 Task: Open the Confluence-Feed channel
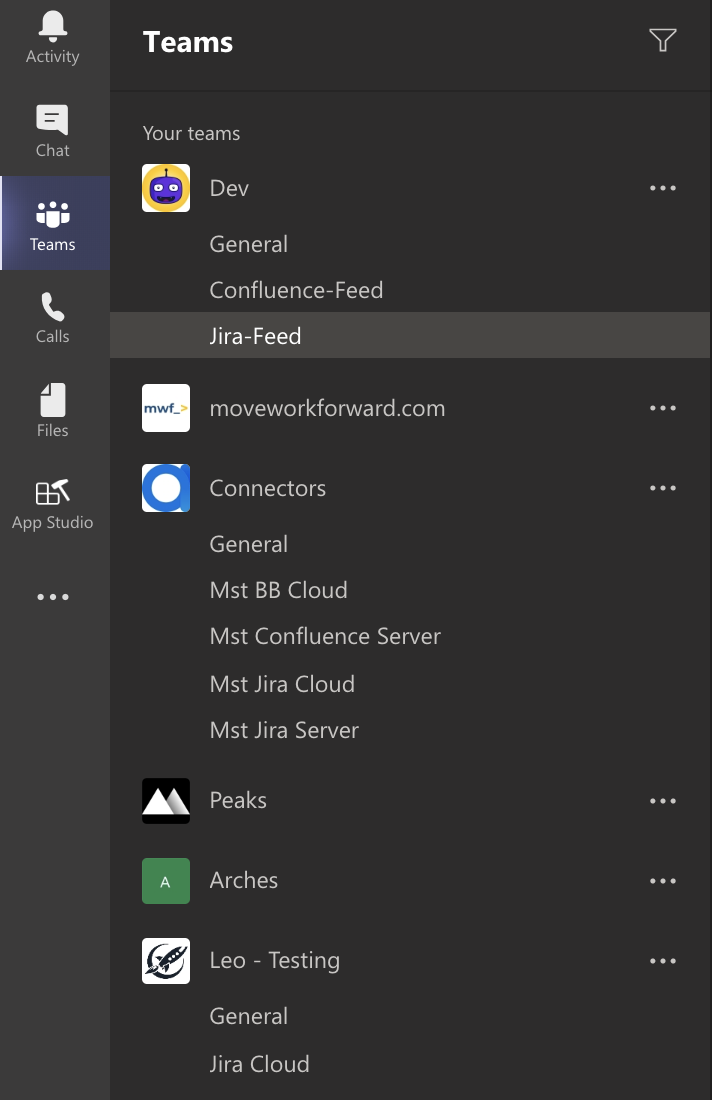(296, 290)
